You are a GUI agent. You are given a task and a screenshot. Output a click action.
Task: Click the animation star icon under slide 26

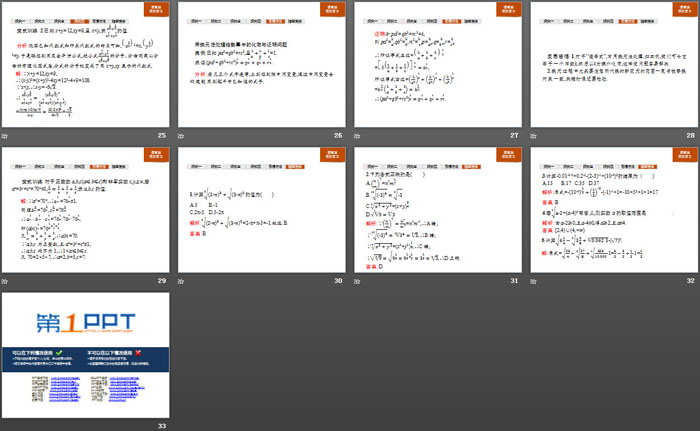[181, 136]
